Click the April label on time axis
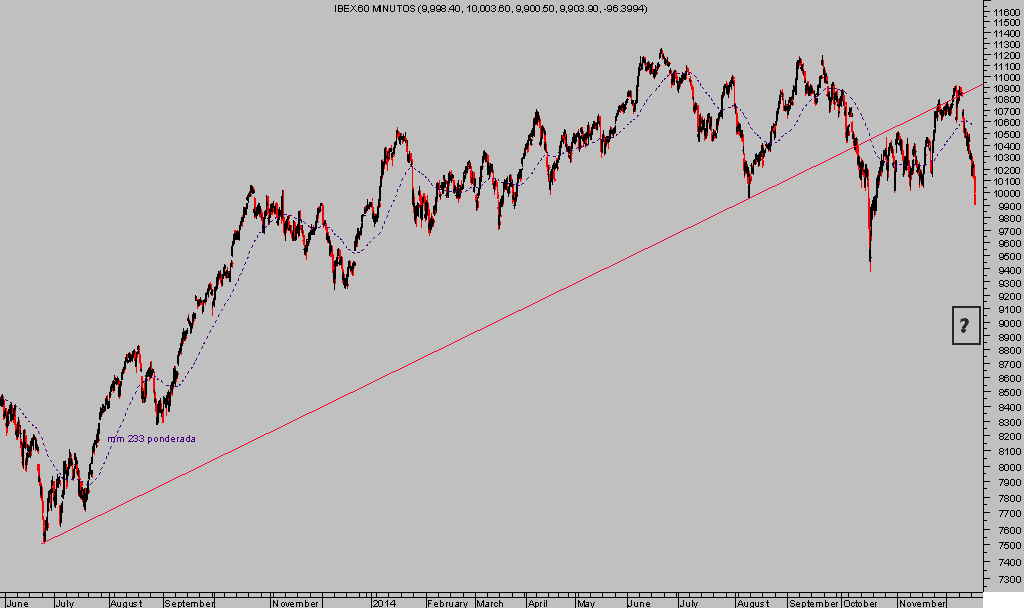Image resolution: width=1024 pixels, height=608 pixels. [537, 603]
